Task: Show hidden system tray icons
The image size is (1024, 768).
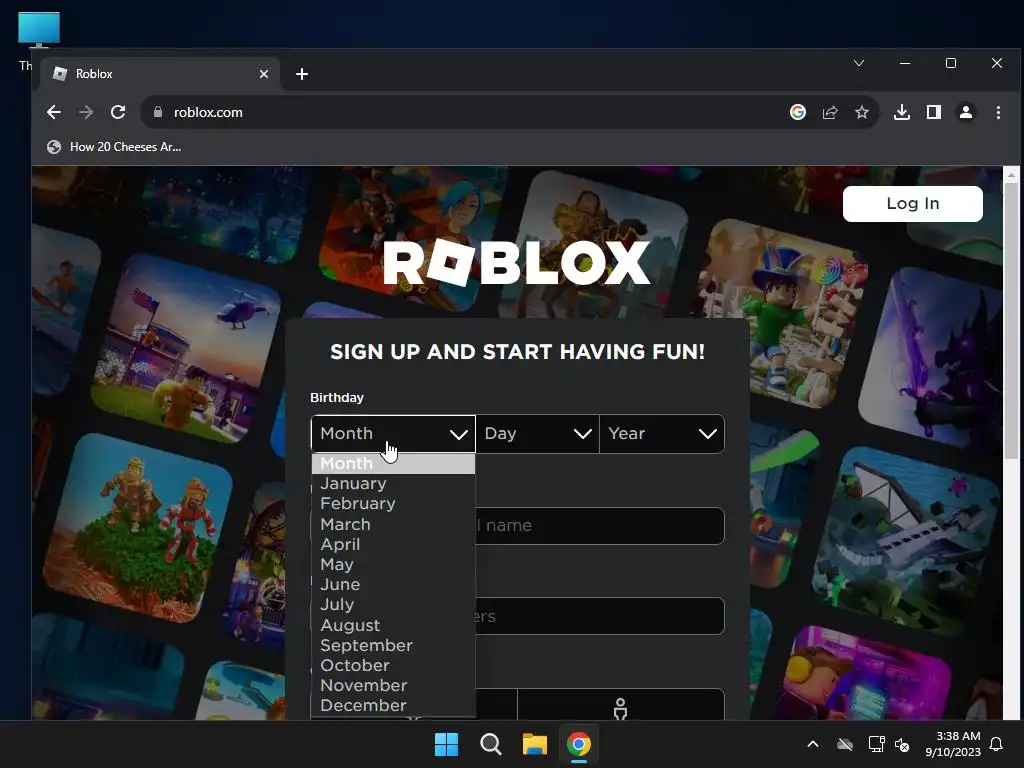Action: pos(813,744)
